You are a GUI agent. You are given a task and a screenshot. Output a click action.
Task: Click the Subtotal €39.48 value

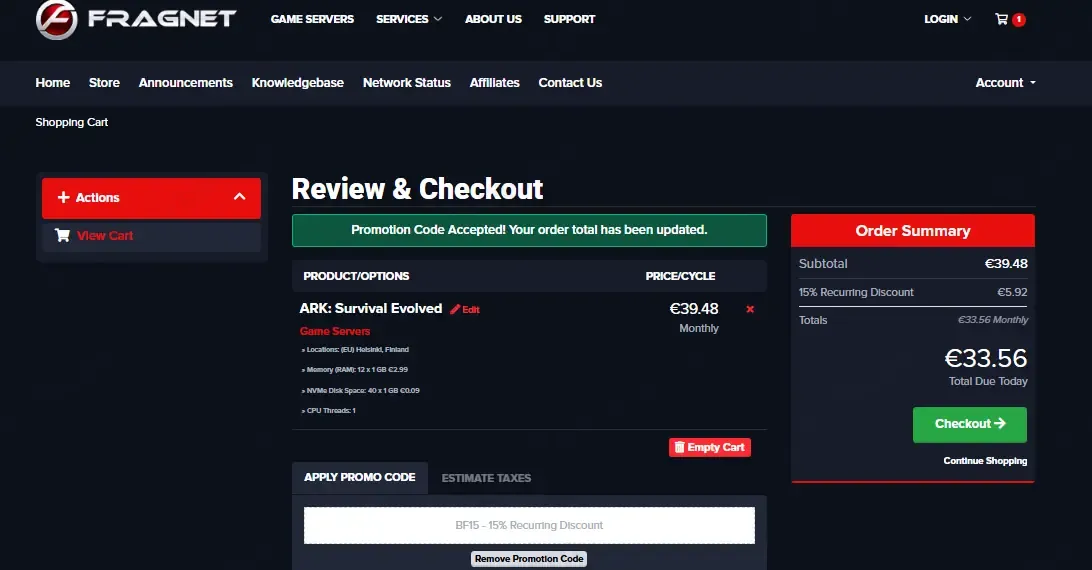pos(1006,263)
